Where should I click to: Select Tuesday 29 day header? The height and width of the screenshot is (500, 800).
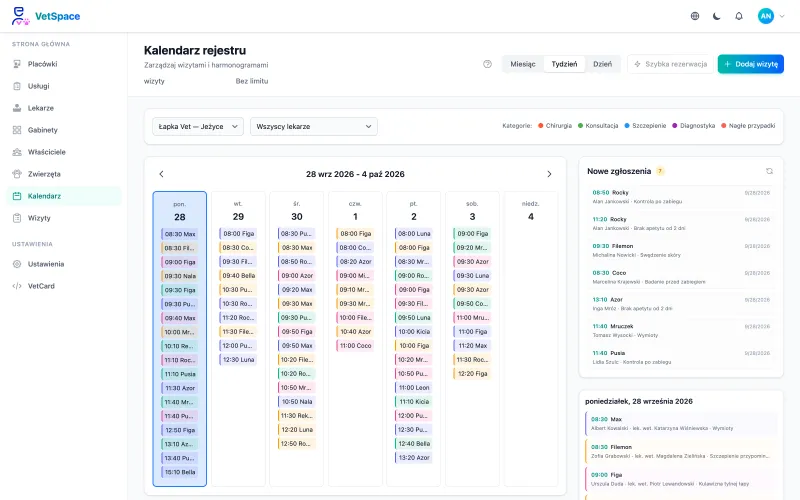coord(238,211)
